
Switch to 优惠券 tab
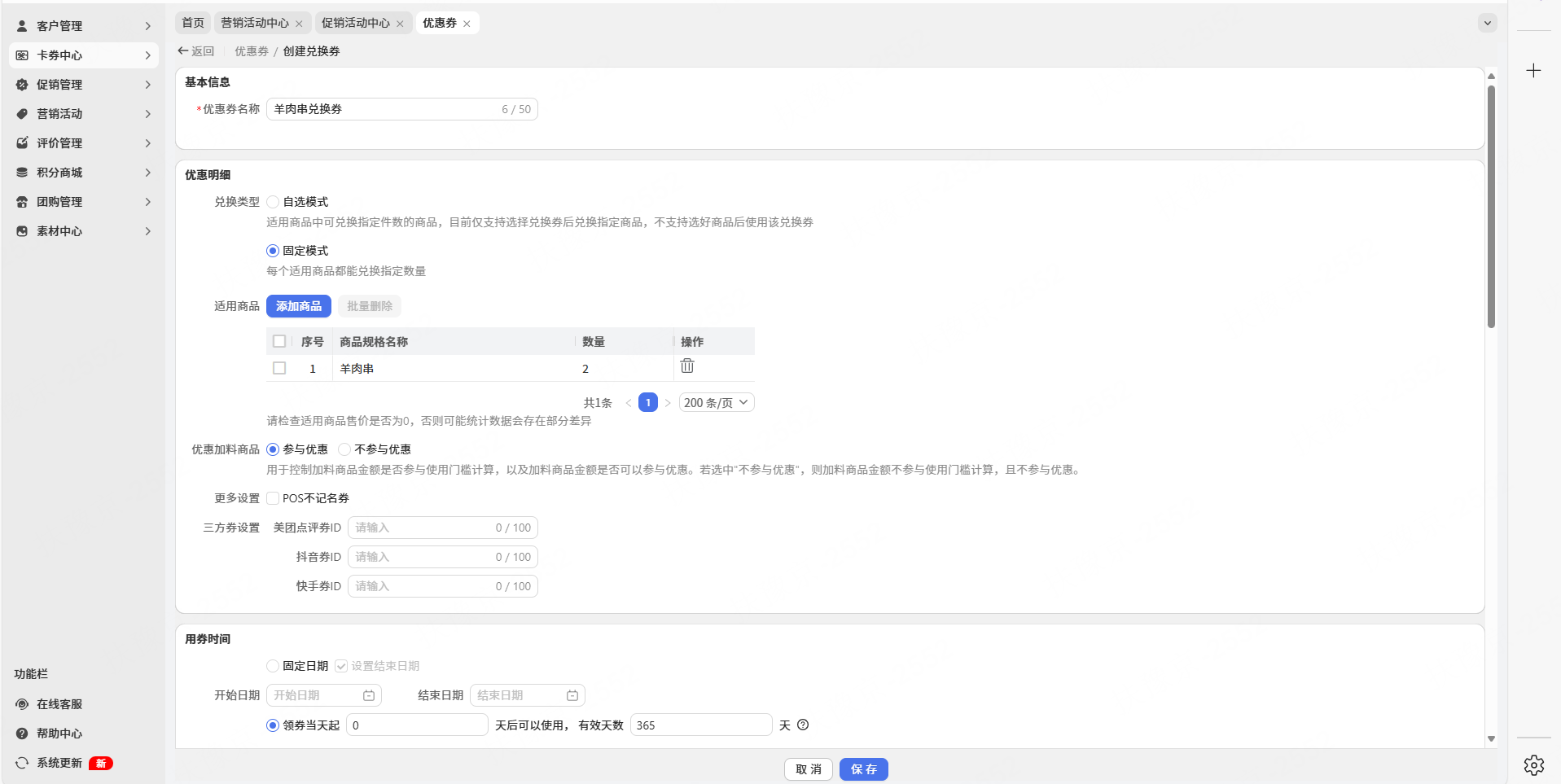click(447, 23)
